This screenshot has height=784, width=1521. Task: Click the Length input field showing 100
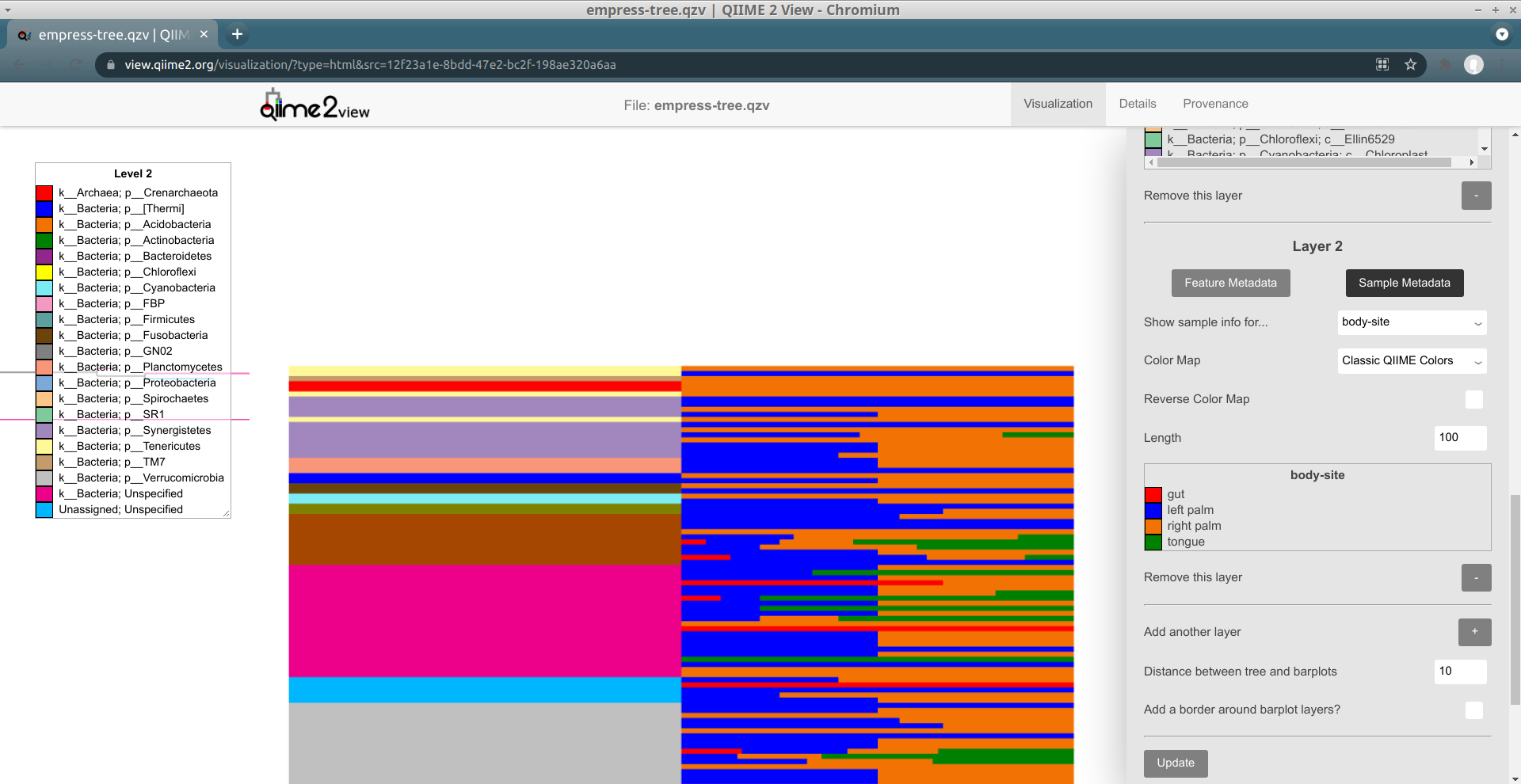(x=1459, y=438)
